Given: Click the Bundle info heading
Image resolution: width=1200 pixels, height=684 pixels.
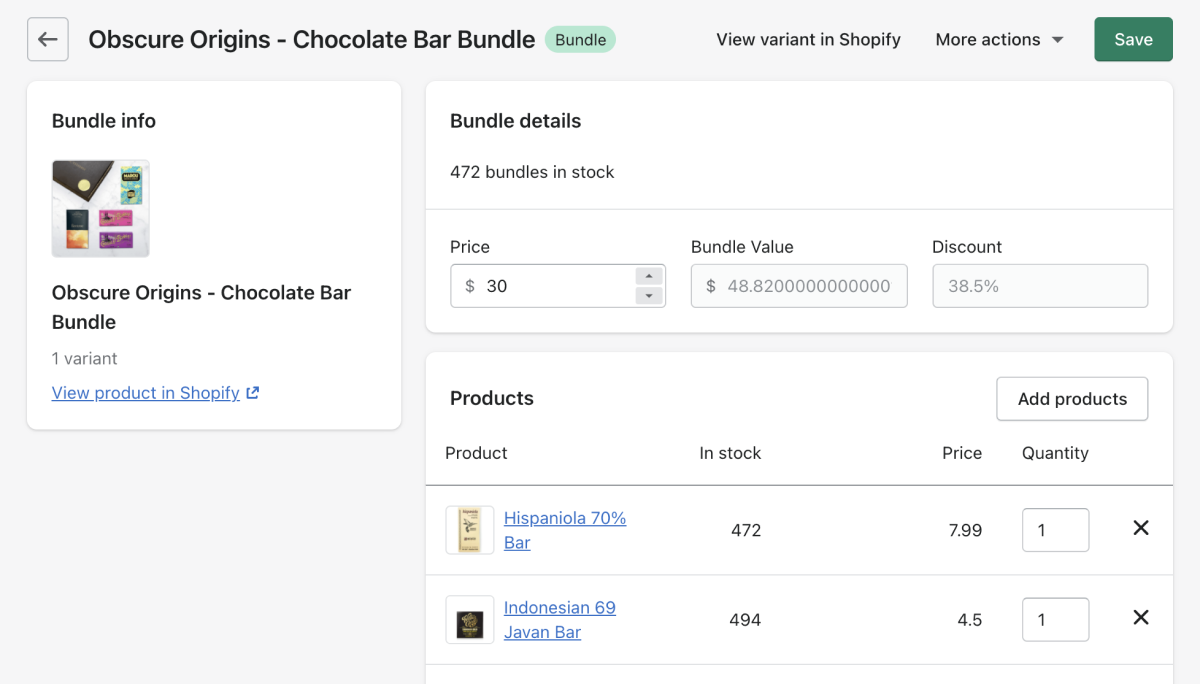Looking at the screenshot, I should [104, 121].
